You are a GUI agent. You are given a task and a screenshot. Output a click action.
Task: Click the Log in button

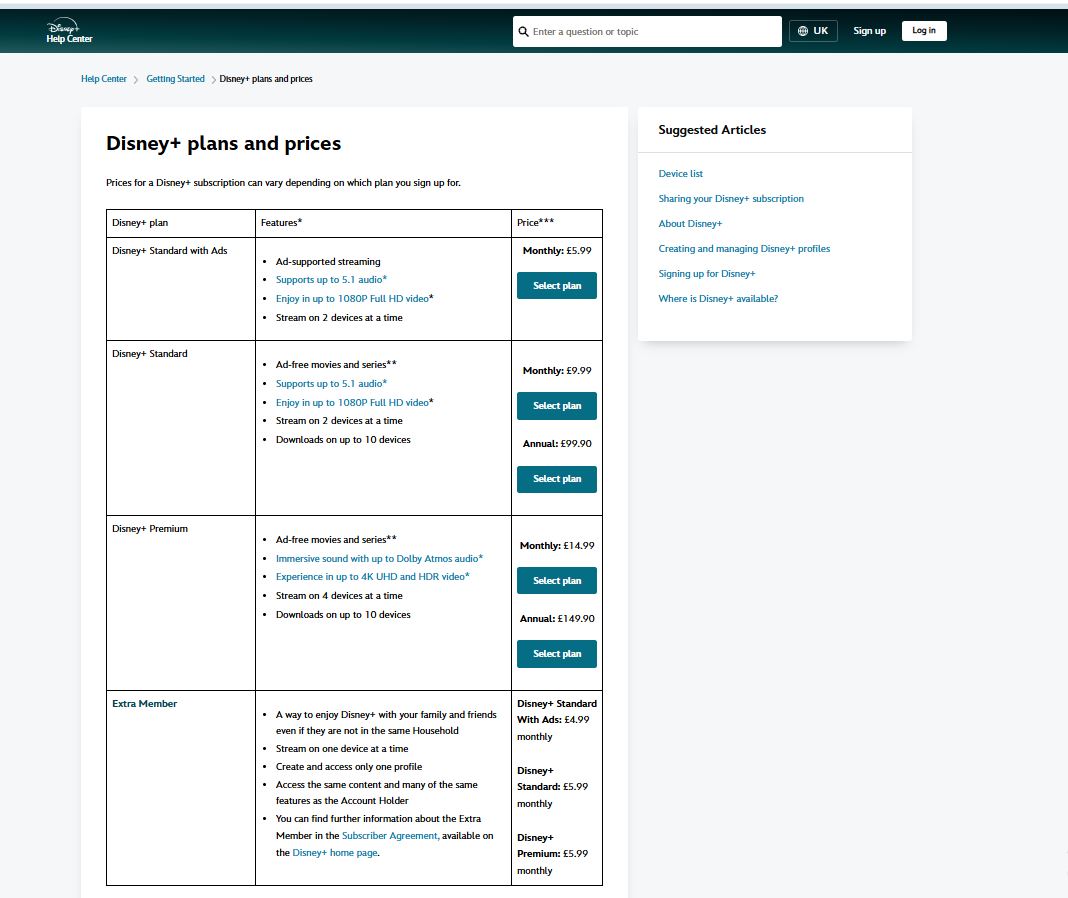924,31
